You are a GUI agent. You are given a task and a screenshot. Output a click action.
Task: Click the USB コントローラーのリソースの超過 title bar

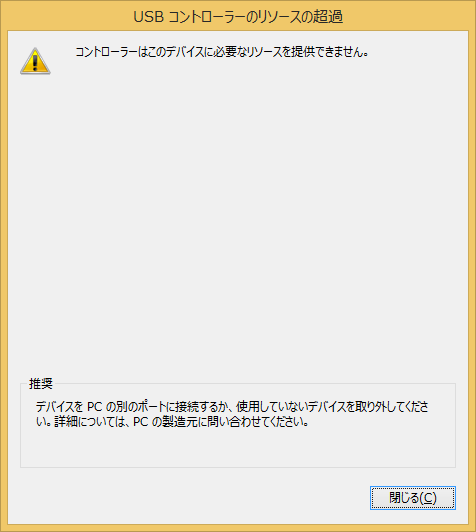click(x=238, y=16)
